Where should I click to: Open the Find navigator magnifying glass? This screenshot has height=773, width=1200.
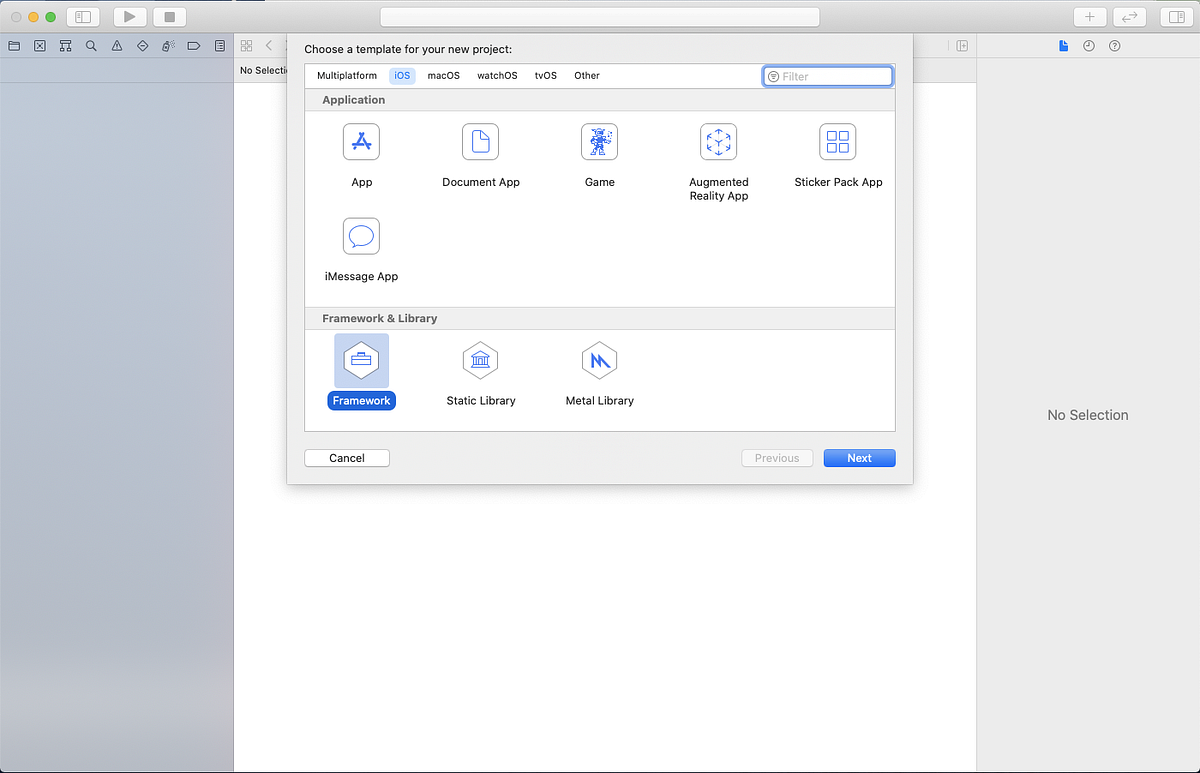[x=91, y=45]
